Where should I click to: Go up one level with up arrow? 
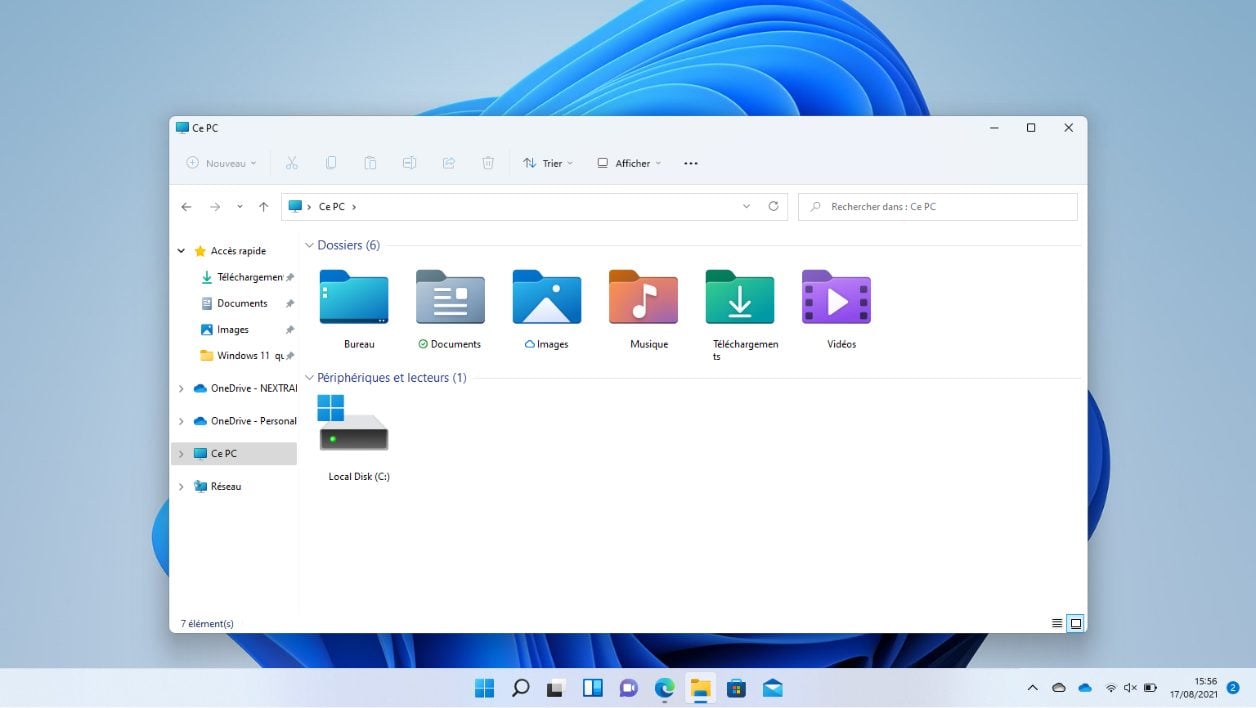(264, 207)
